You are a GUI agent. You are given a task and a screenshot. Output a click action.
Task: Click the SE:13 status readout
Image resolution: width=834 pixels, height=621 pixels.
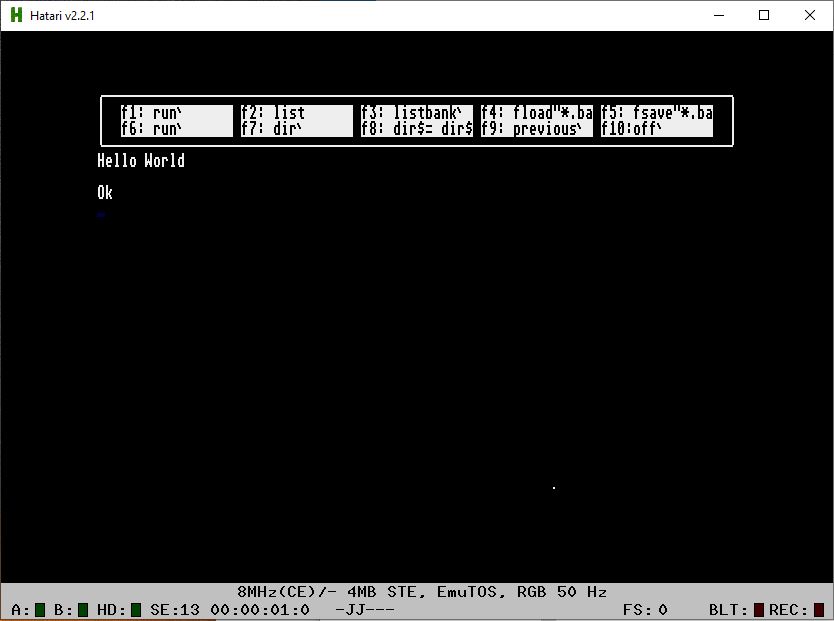(176, 609)
